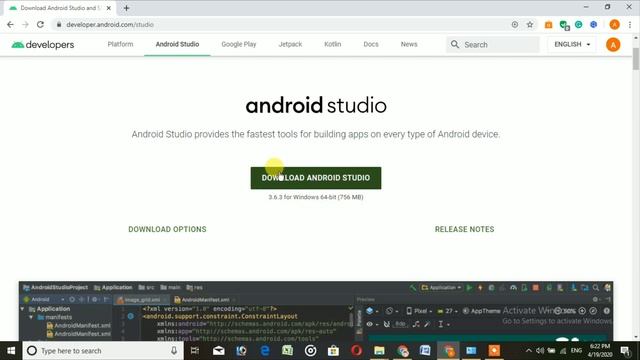Open the green shield extension icon
The height and width of the screenshot is (360, 640).
564,25
